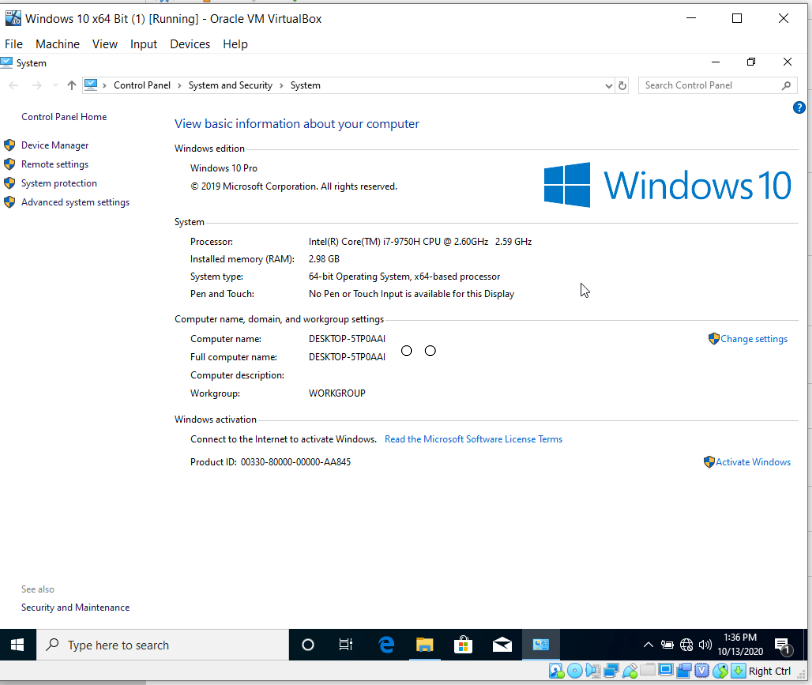Open the address bar previous locations dropdown
The image size is (812, 685).
point(608,86)
